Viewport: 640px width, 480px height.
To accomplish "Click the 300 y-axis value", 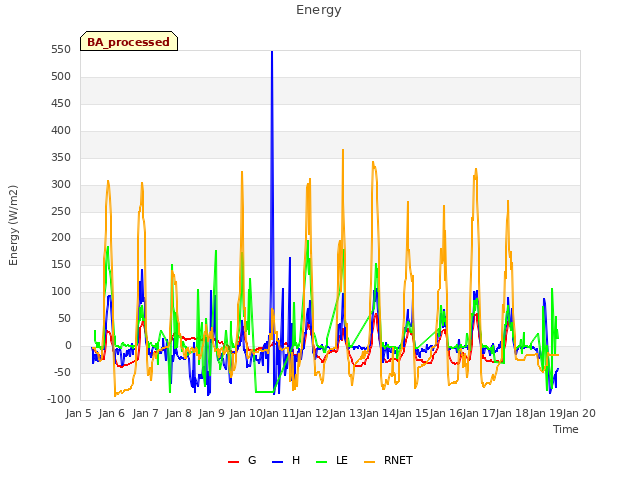I will tap(61, 184).
